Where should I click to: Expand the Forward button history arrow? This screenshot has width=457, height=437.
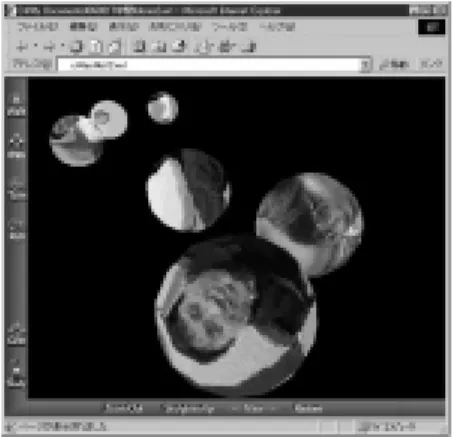(x=62, y=45)
